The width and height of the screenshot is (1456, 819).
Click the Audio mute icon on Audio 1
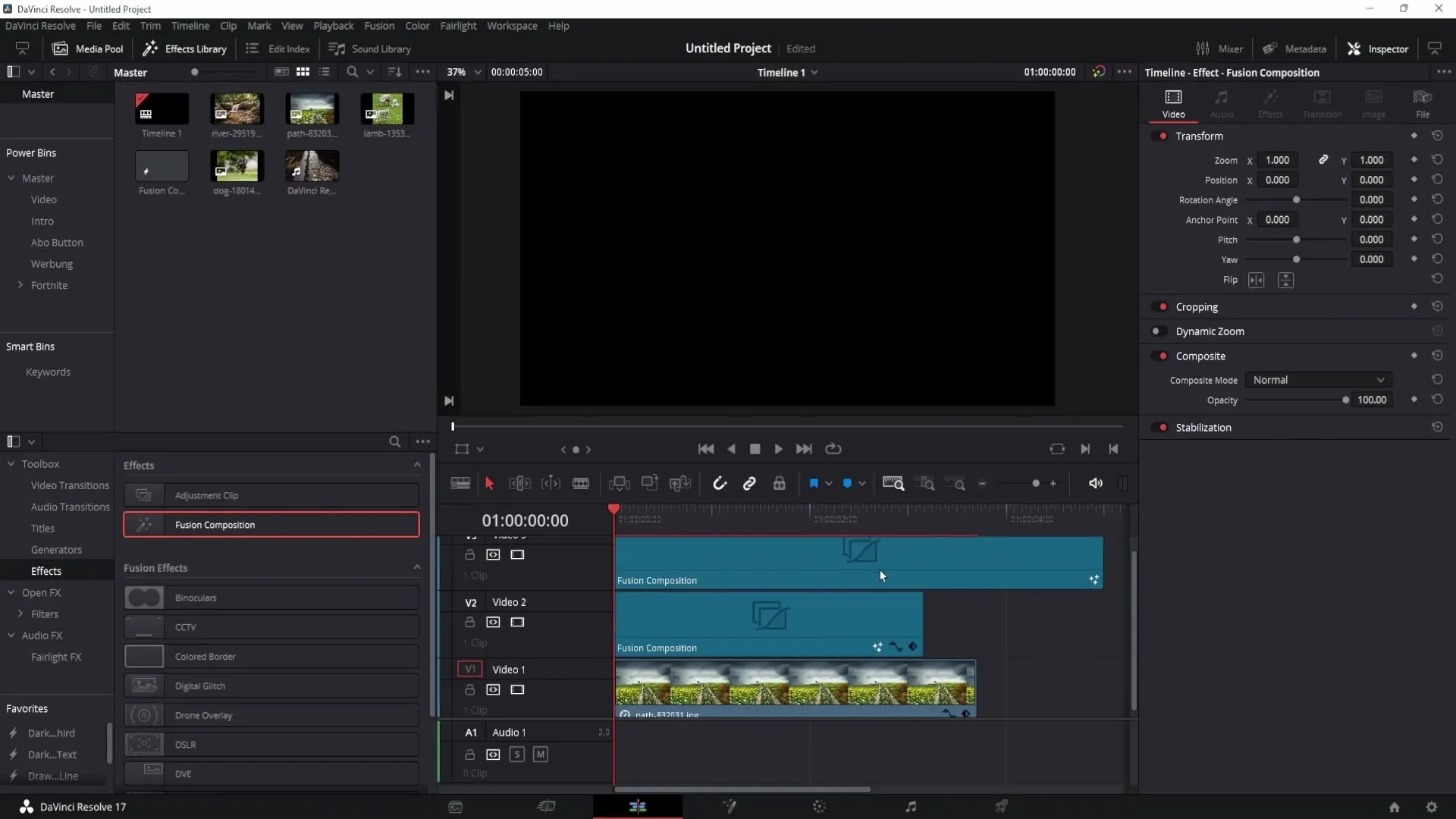pos(541,754)
